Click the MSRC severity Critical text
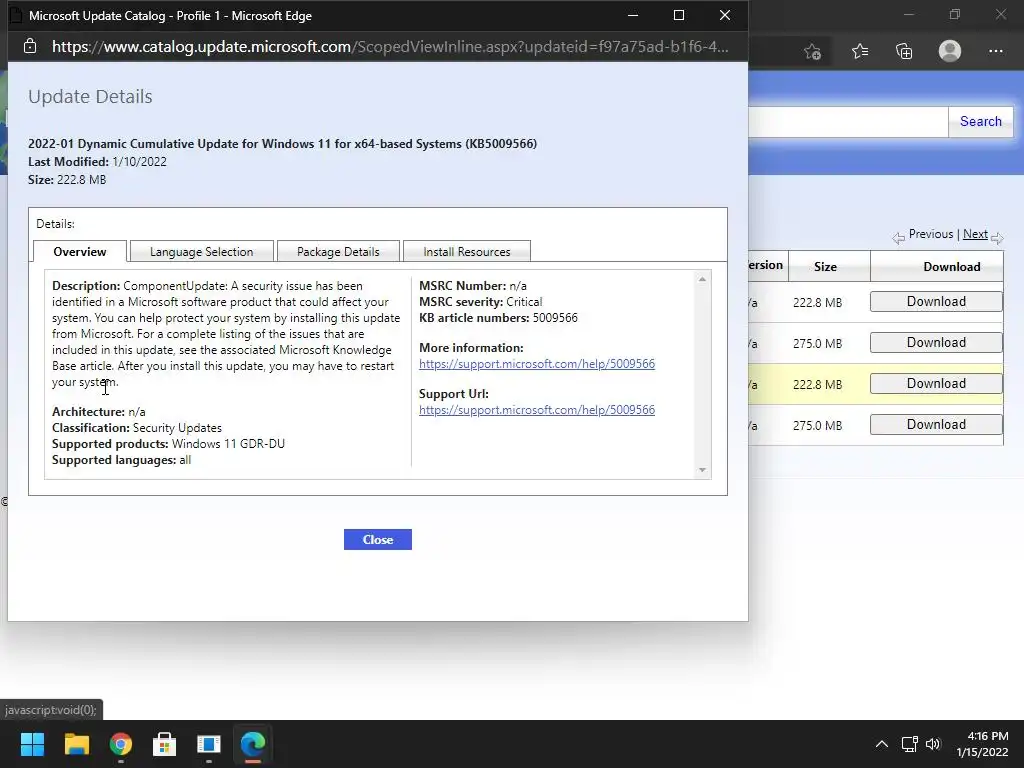This screenshot has height=768, width=1024. 481,302
